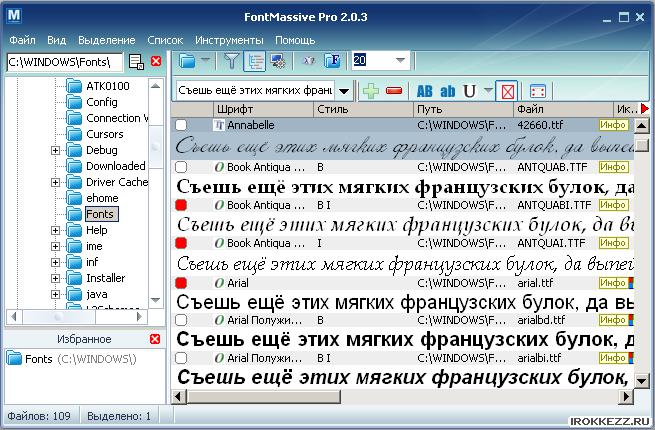Viewport: 655px width, 430px height.
Task: Click the Инфо badge for ANTQUAB.TTF
Action: (x=613, y=167)
